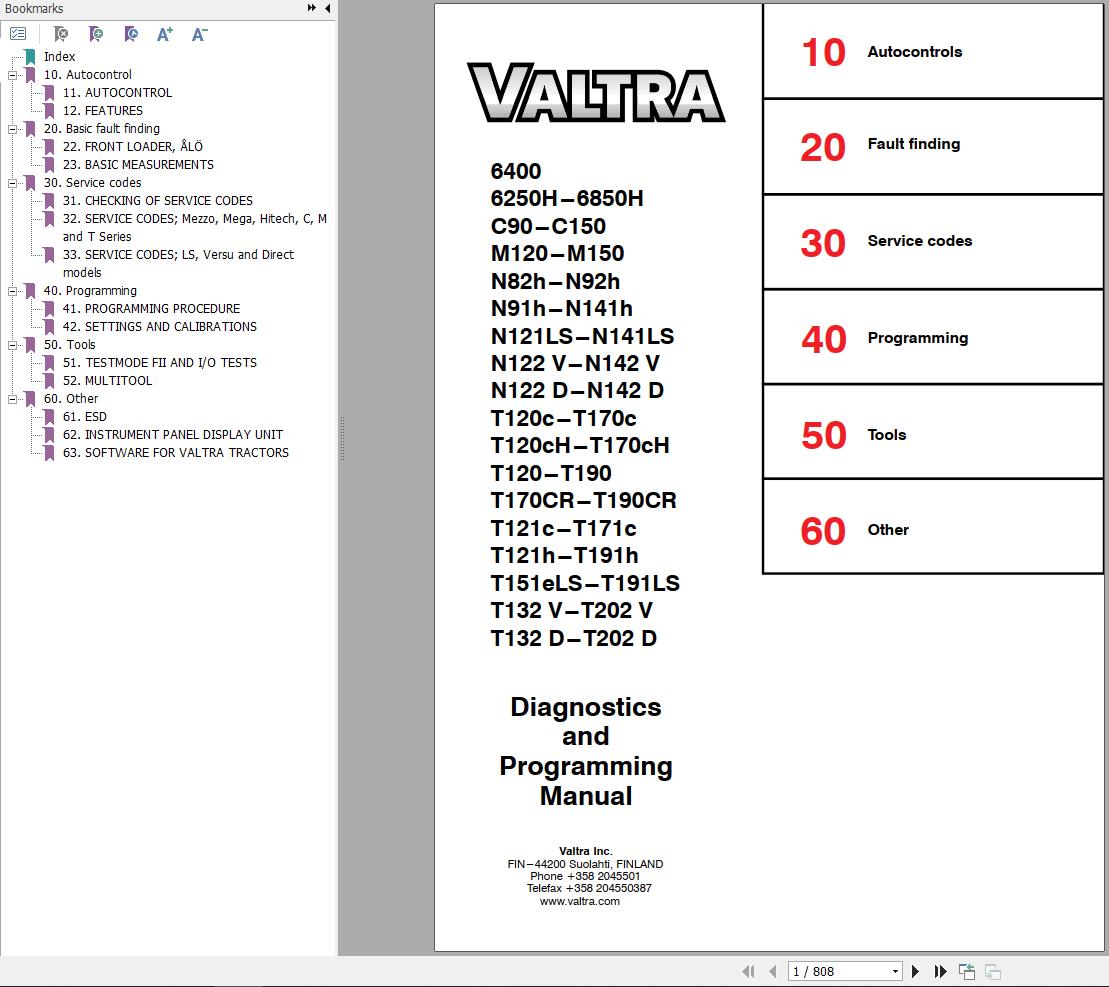Viewport: 1109px width, 987px height.
Task: Click the previous view icon in status bar
Action: click(x=967, y=971)
